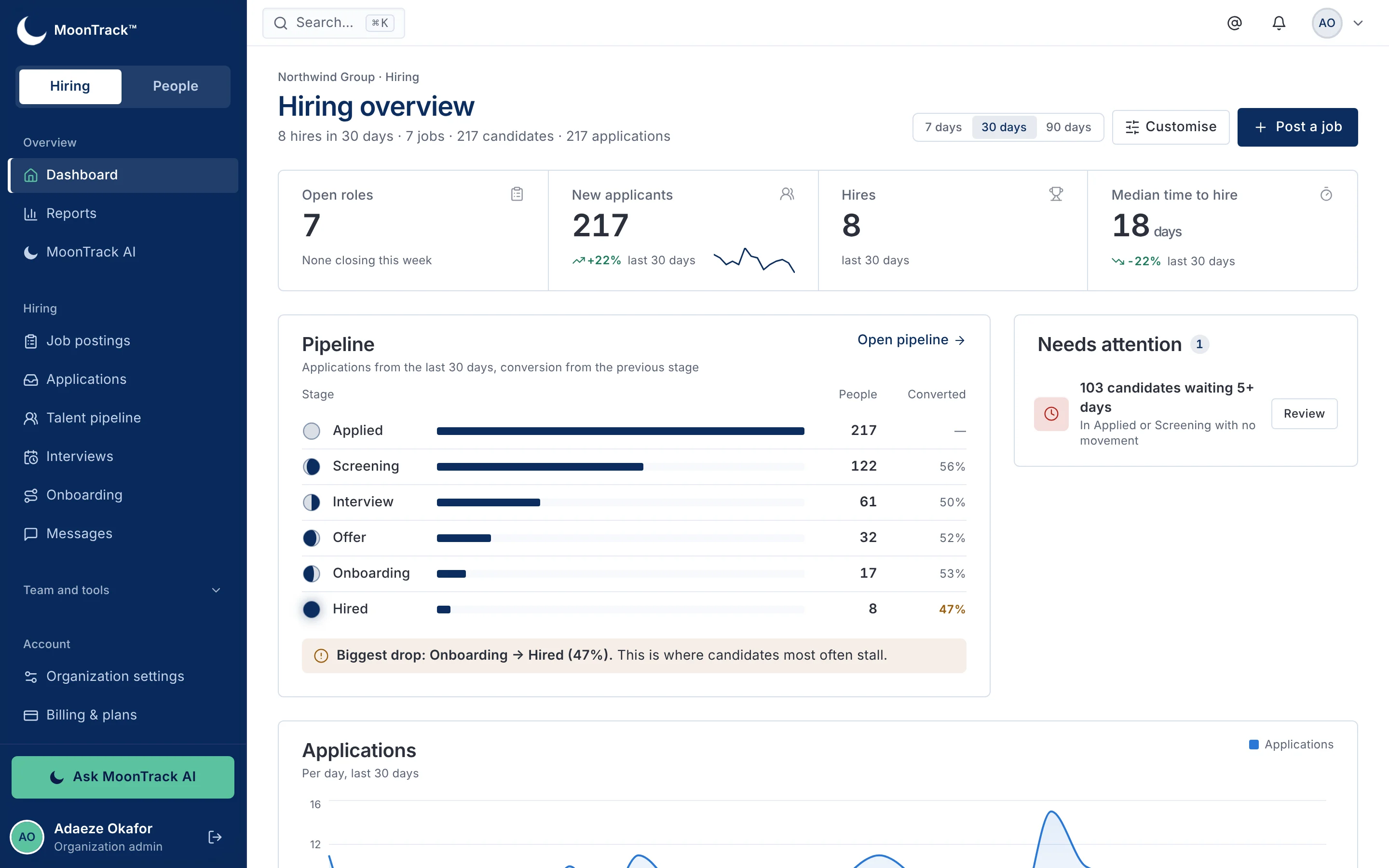Switch to the Hiring tab

click(70, 86)
